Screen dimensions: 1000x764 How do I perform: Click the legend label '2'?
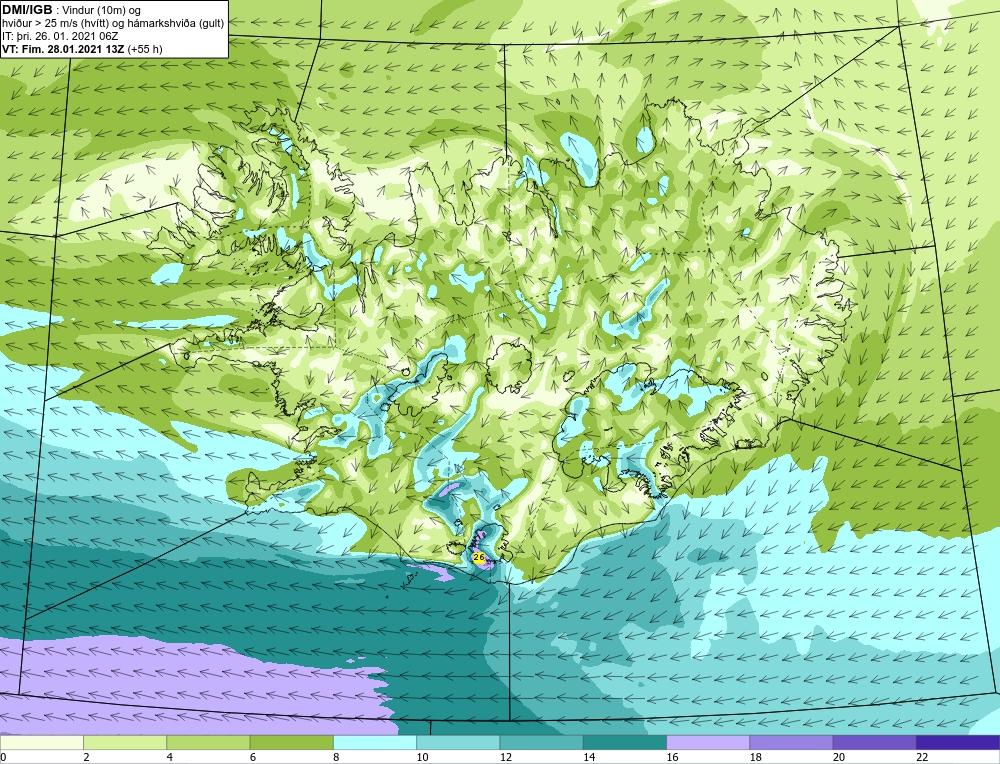[86, 757]
